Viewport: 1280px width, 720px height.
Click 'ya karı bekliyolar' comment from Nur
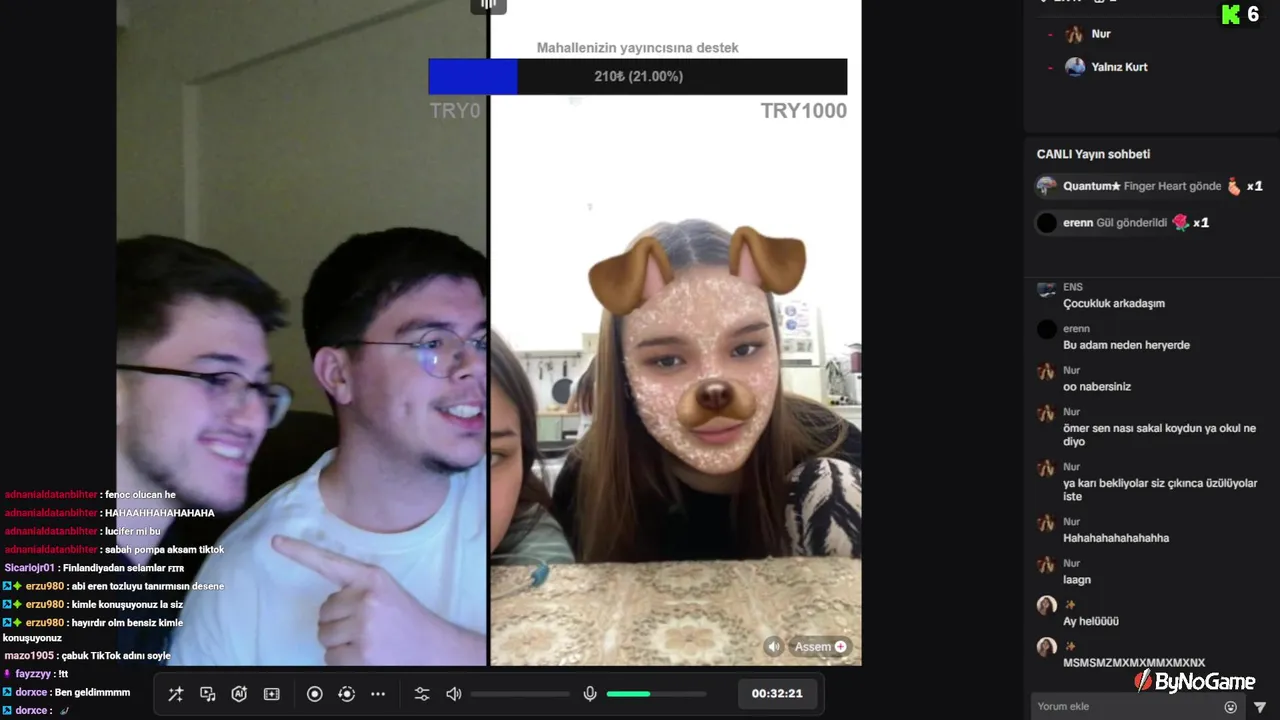pos(1160,490)
